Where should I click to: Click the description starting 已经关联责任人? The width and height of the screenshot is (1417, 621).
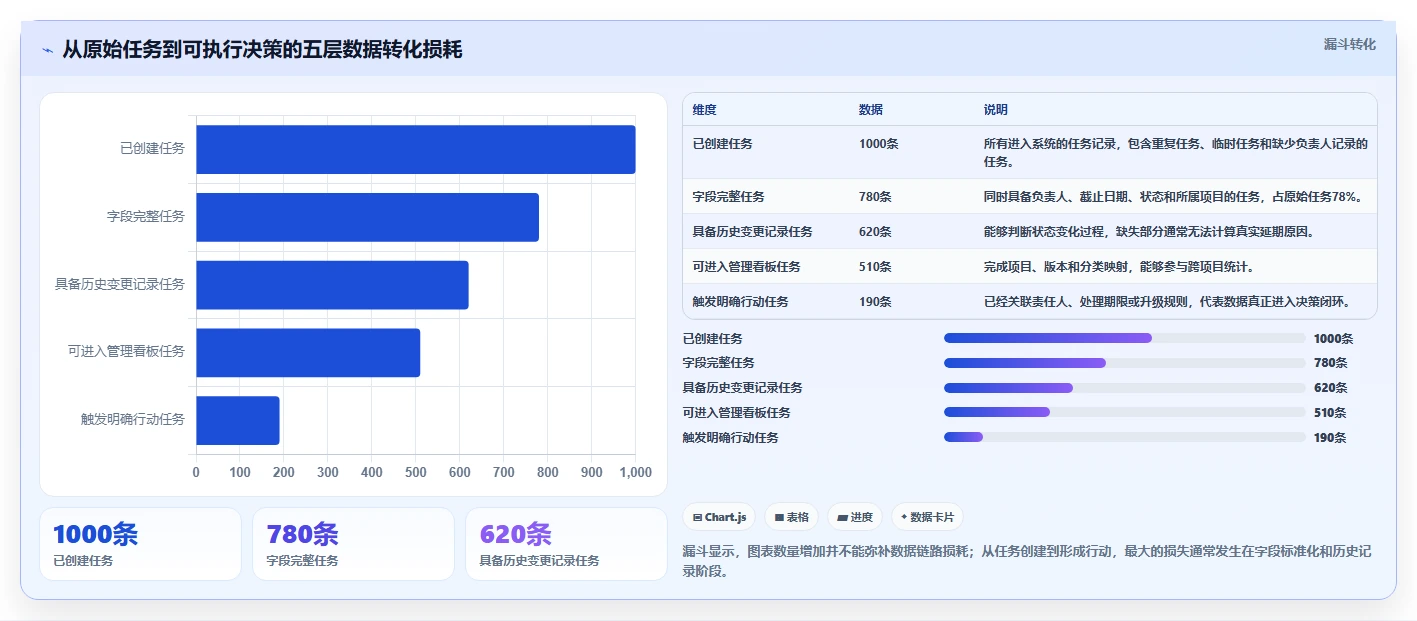coord(1167,302)
